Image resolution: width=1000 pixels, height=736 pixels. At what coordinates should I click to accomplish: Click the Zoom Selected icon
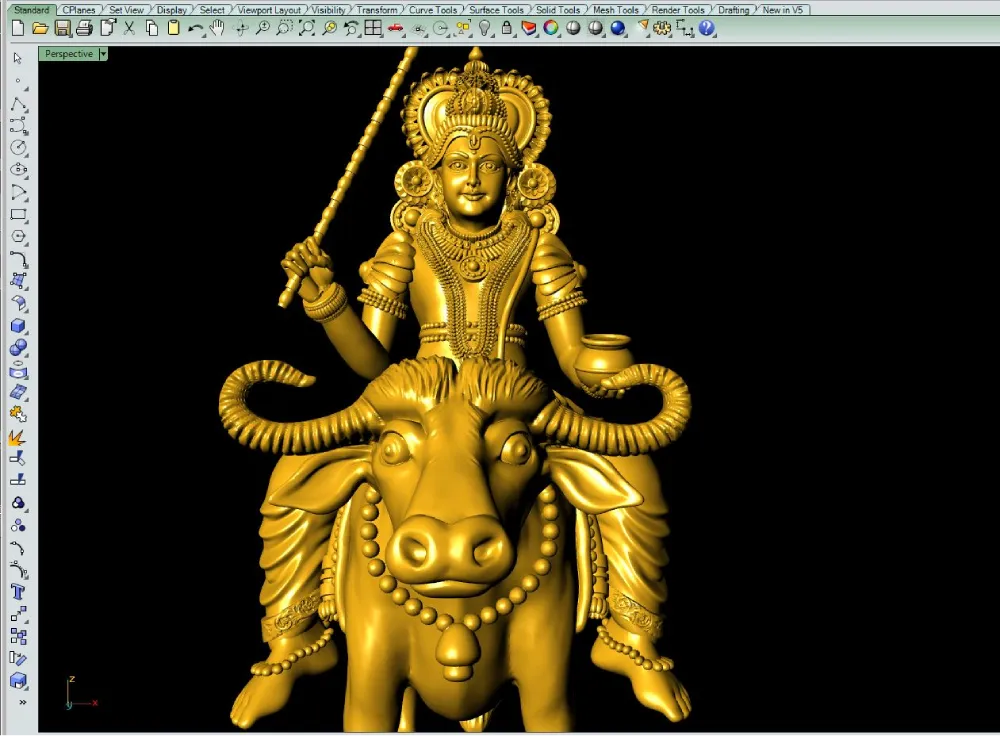[329, 28]
